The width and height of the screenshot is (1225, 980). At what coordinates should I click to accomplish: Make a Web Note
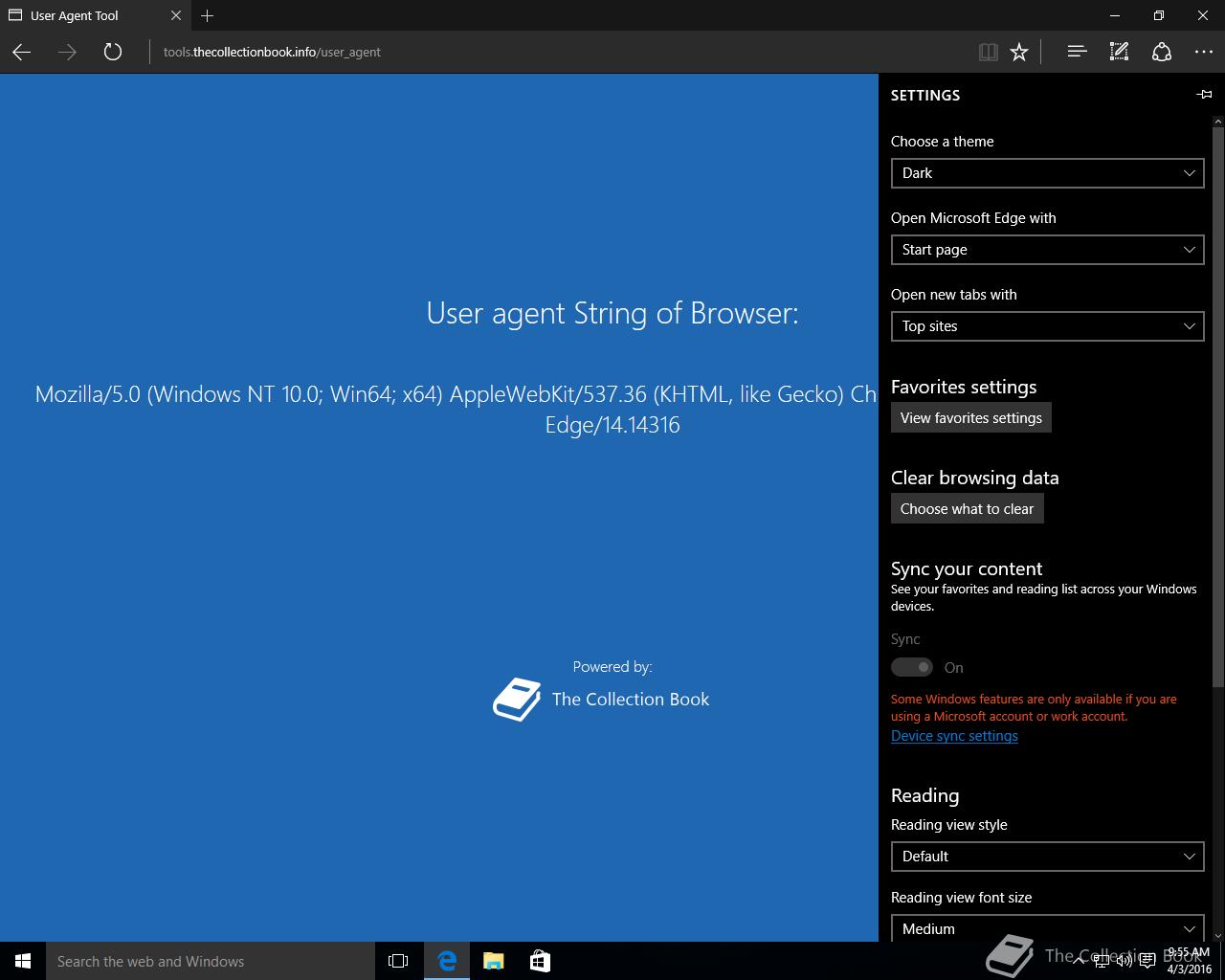click(x=1119, y=52)
